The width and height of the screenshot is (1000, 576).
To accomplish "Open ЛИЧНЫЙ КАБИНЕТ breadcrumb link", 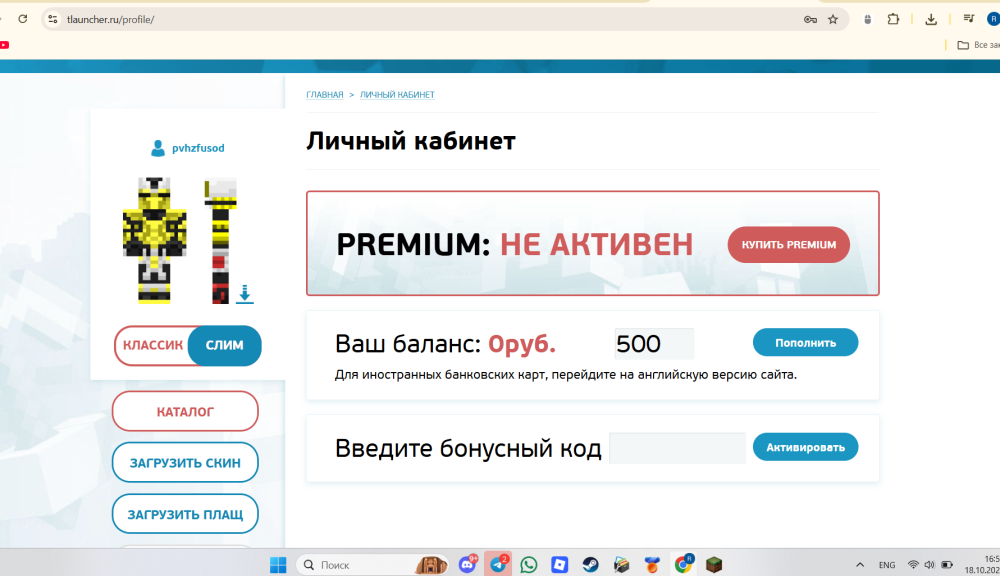I will [x=397, y=94].
